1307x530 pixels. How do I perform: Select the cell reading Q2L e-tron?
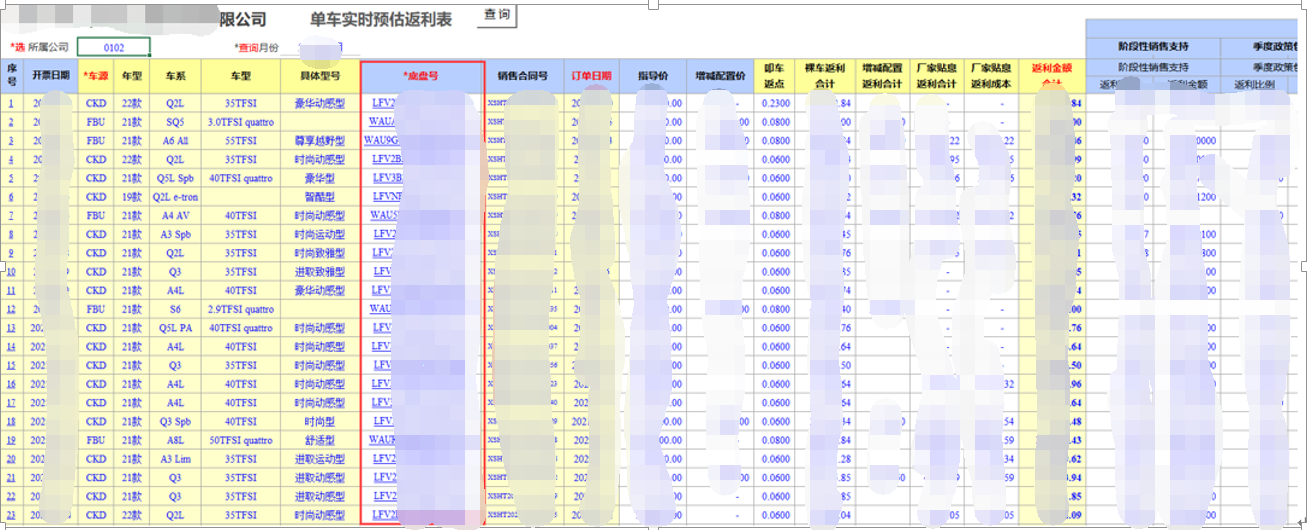[175, 197]
